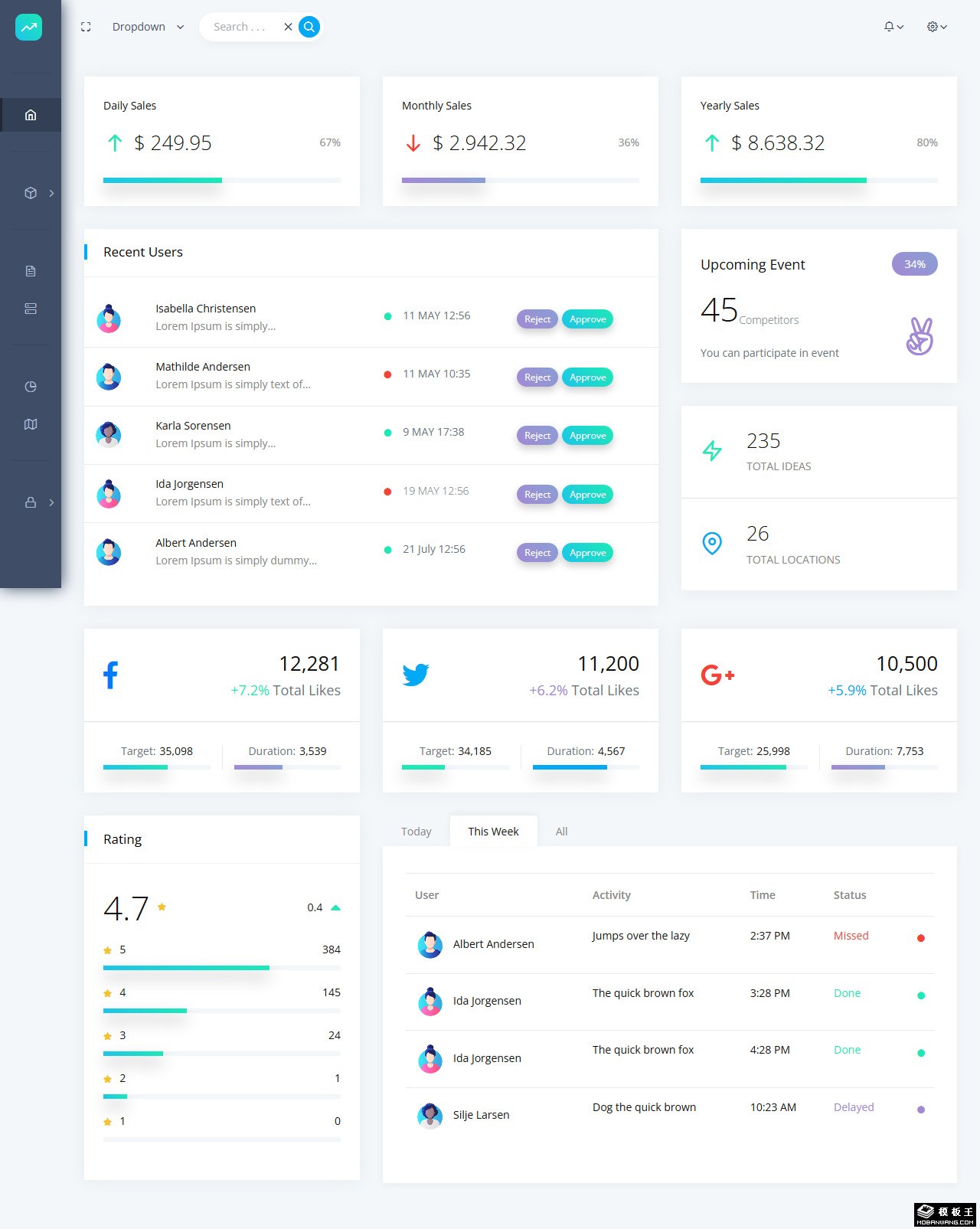980x1229 pixels.
Task: Toggle fullscreen mode icon in top bar
Action: coord(86,27)
